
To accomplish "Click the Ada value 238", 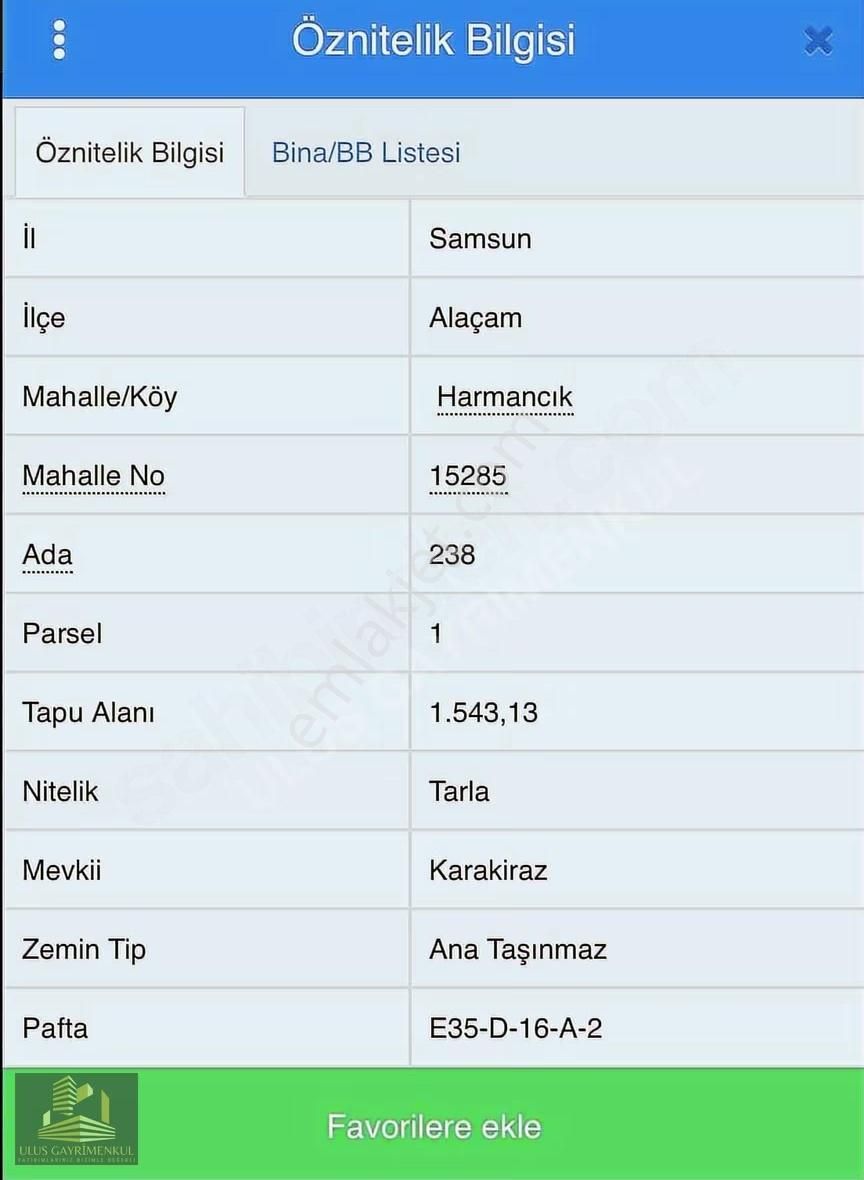I will [x=452, y=555].
